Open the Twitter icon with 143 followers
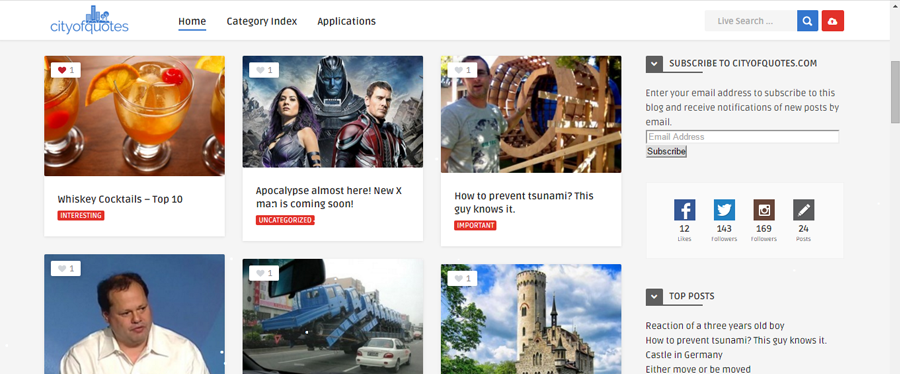 click(x=724, y=210)
